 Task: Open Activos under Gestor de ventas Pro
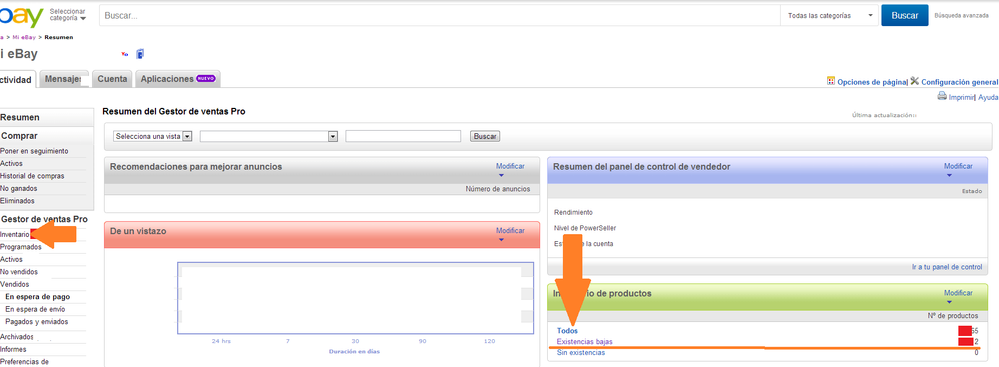pos(11,259)
